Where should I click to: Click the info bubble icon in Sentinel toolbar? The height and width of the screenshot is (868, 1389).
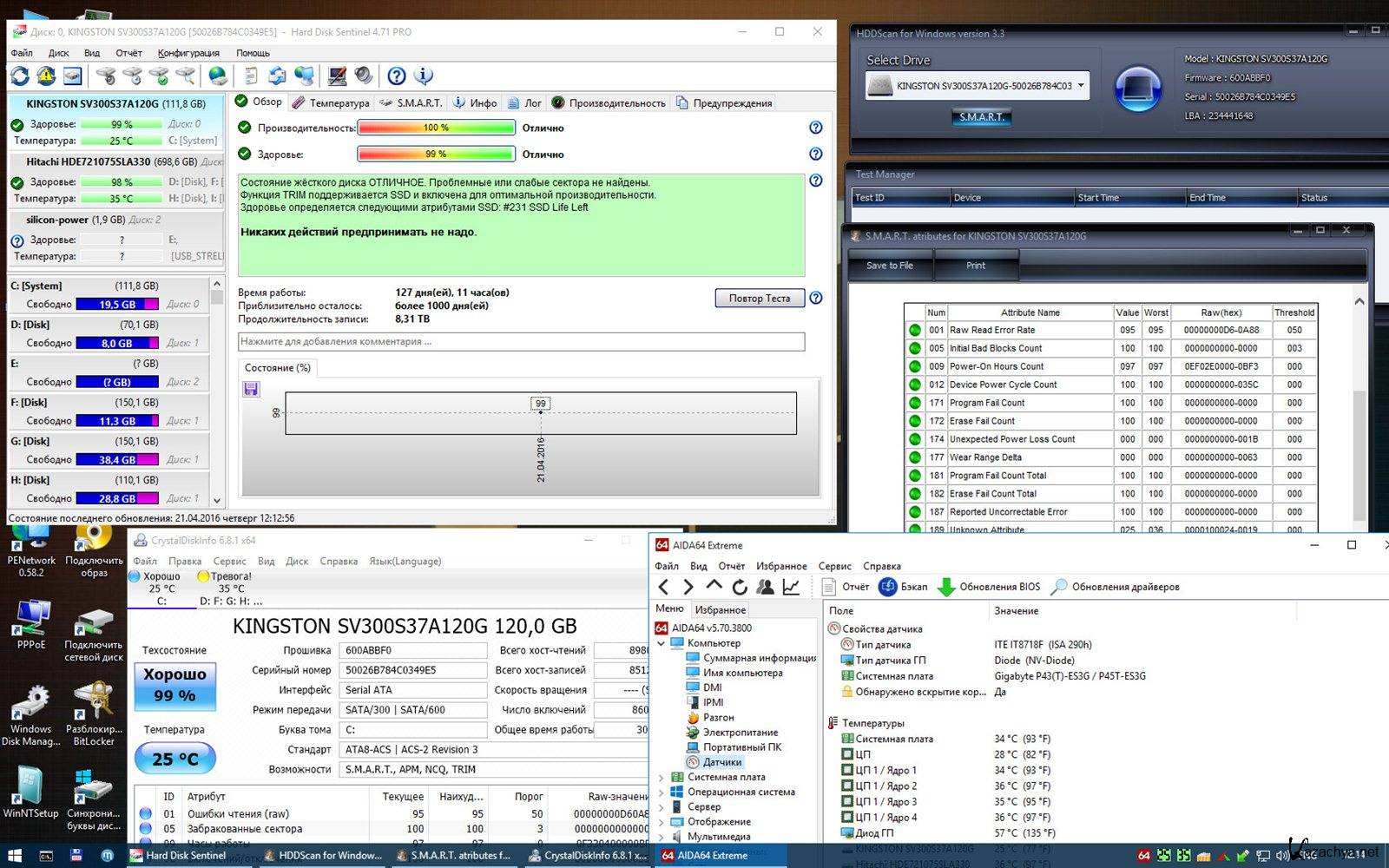click(424, 76)
